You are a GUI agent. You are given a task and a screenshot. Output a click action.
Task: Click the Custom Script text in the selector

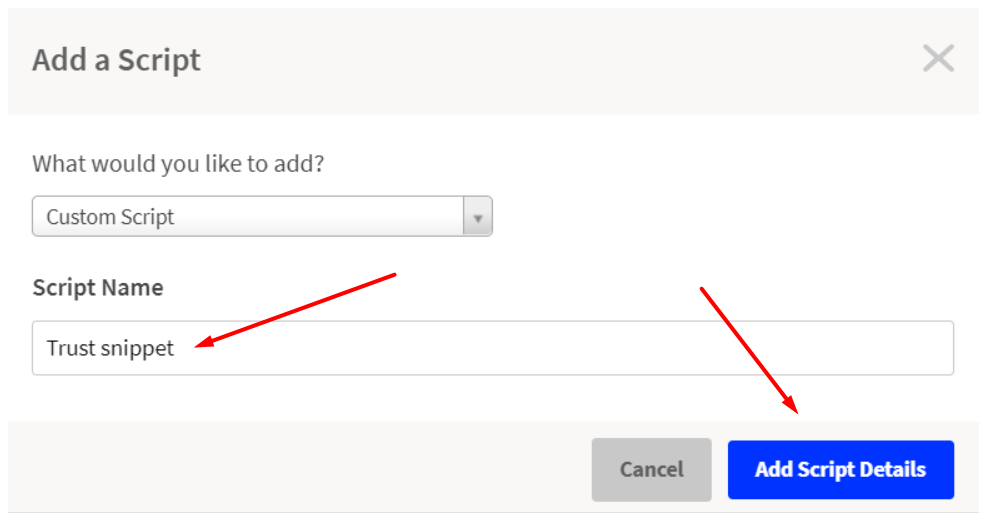tap(110, 217)
